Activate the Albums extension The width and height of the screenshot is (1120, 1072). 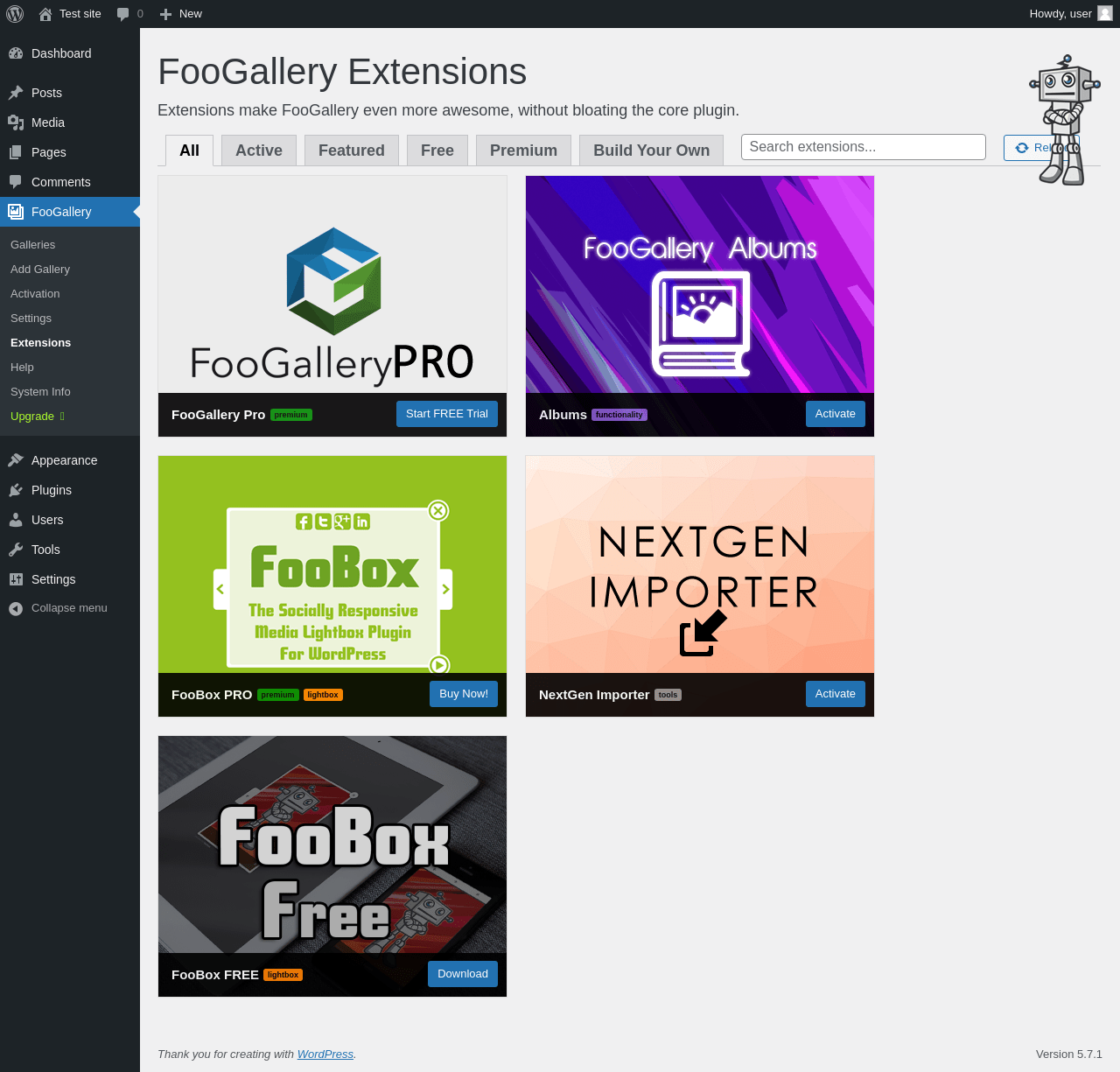tap(836, 414)
